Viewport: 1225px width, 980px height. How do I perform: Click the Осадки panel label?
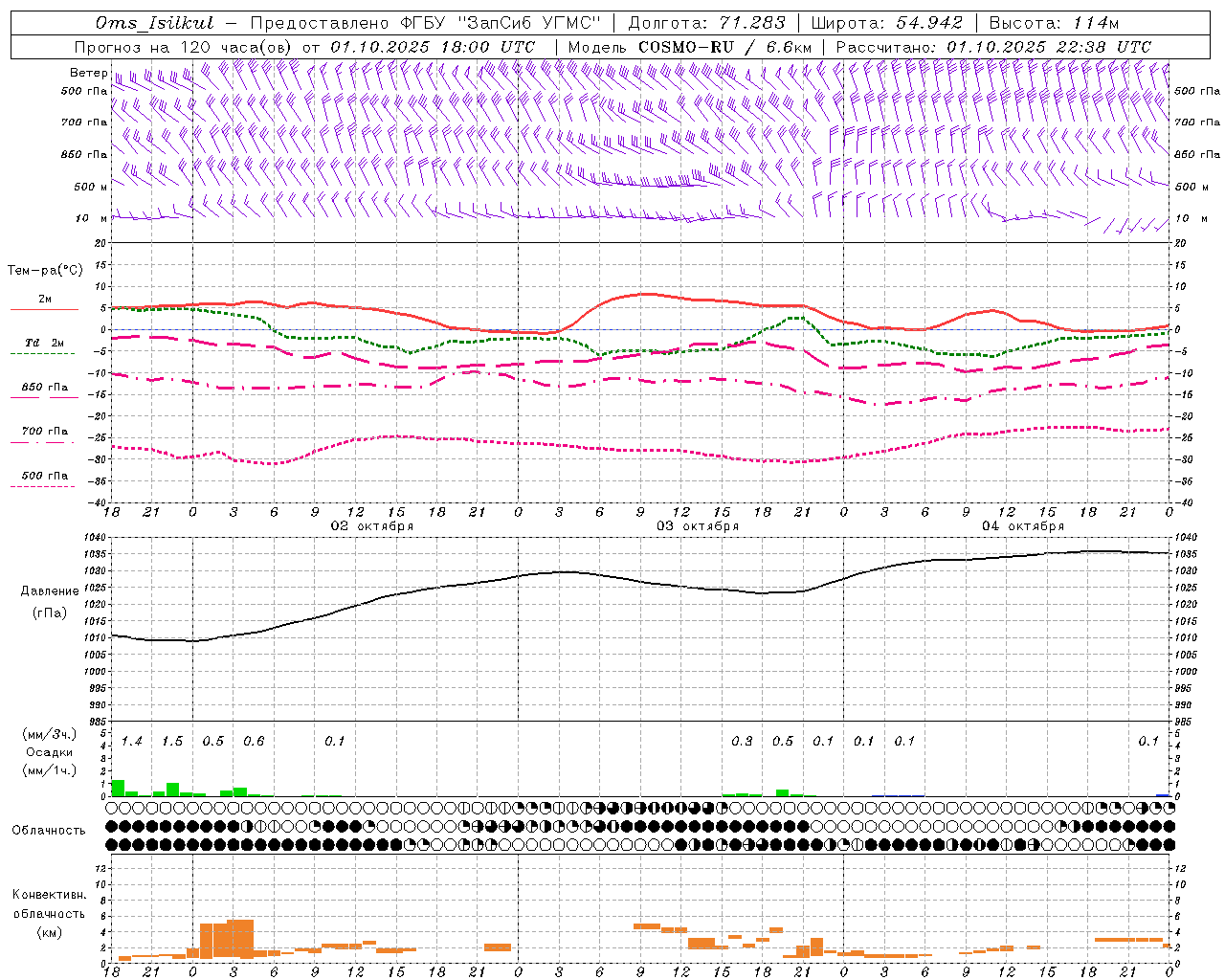[50, 752]
